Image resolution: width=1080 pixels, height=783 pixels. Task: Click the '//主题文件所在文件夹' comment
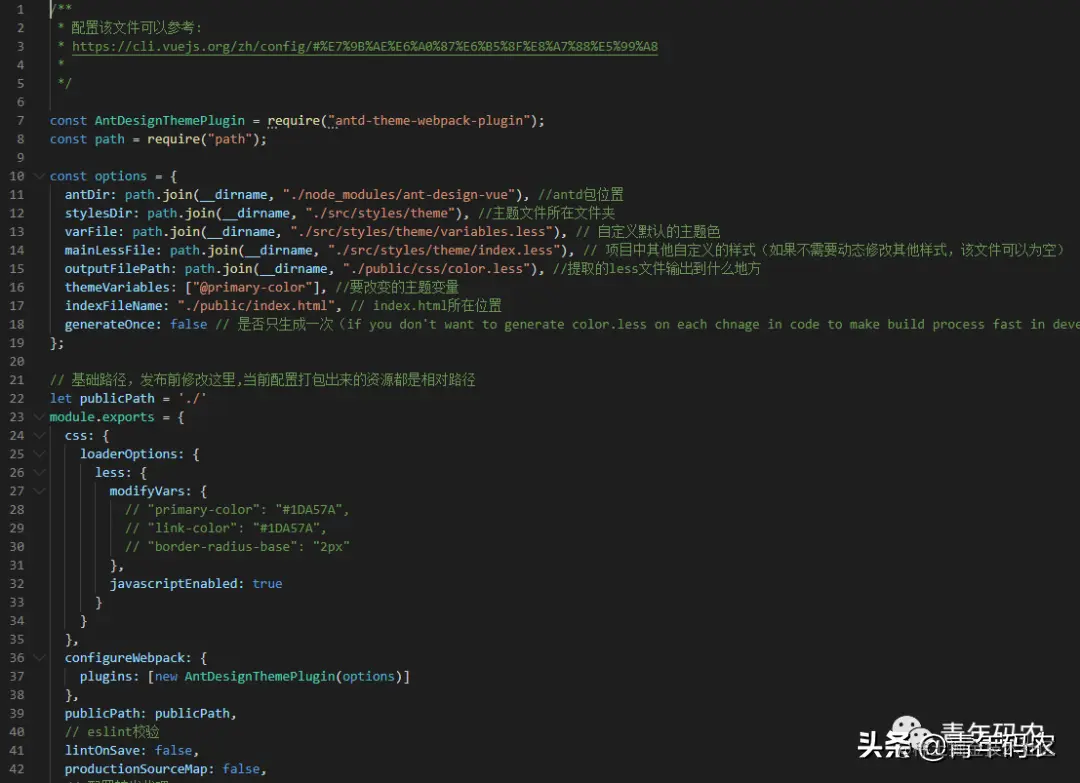click(546, 213)
